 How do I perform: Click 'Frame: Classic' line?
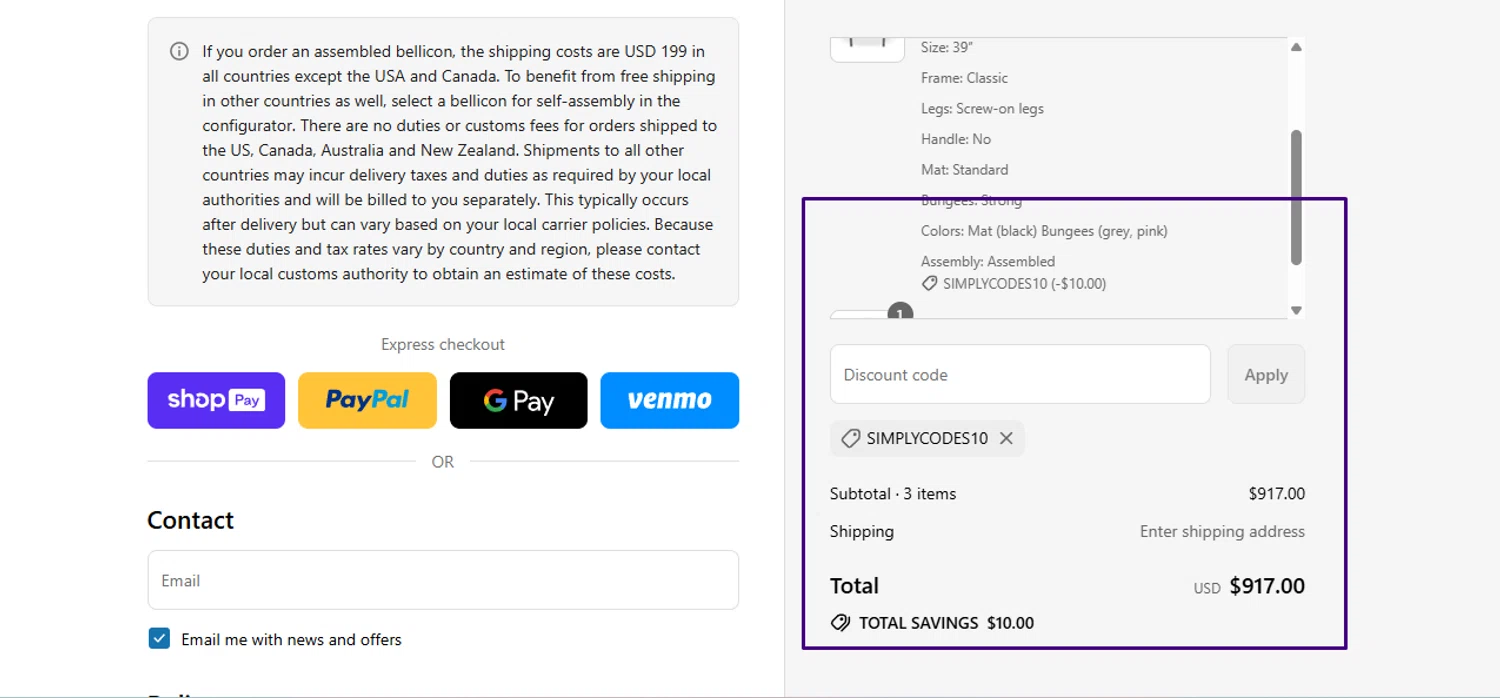click(964, 78)
